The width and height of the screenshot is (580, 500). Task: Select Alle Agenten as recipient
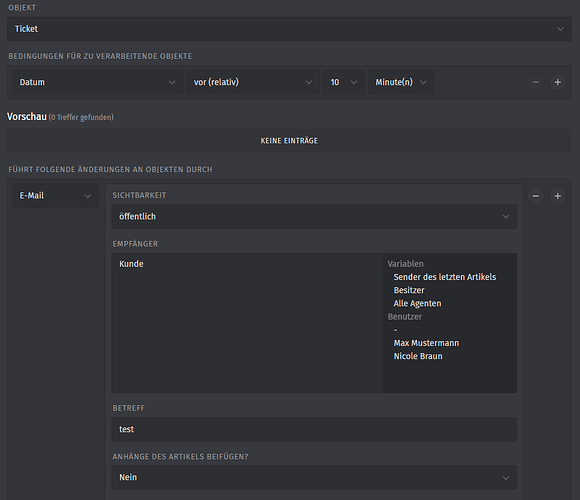click(417, 304)
